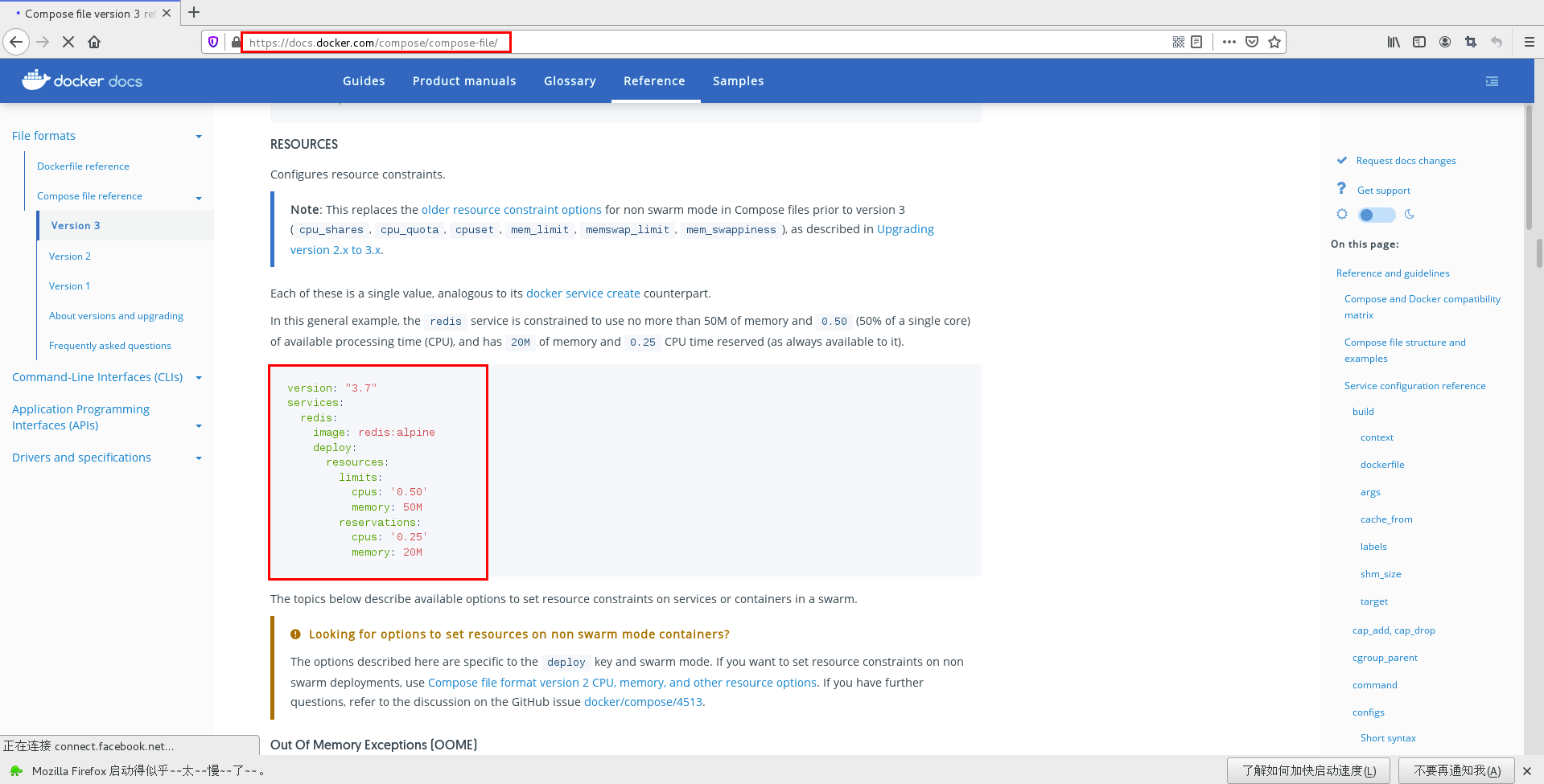This screenshot has height=784, width=1544.
Task: Open the Product manuals menu
Action: click(x=463, y=80)
